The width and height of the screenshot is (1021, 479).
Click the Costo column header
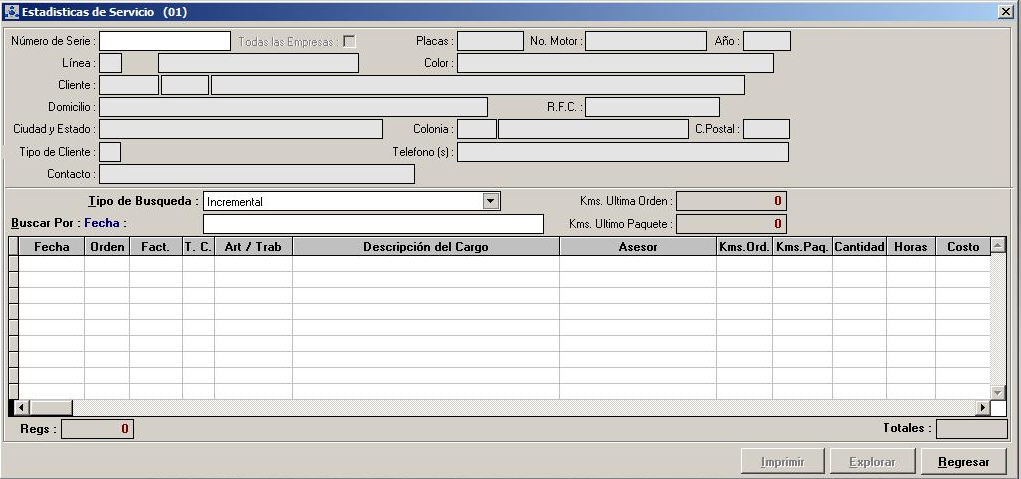click(963, 246)
